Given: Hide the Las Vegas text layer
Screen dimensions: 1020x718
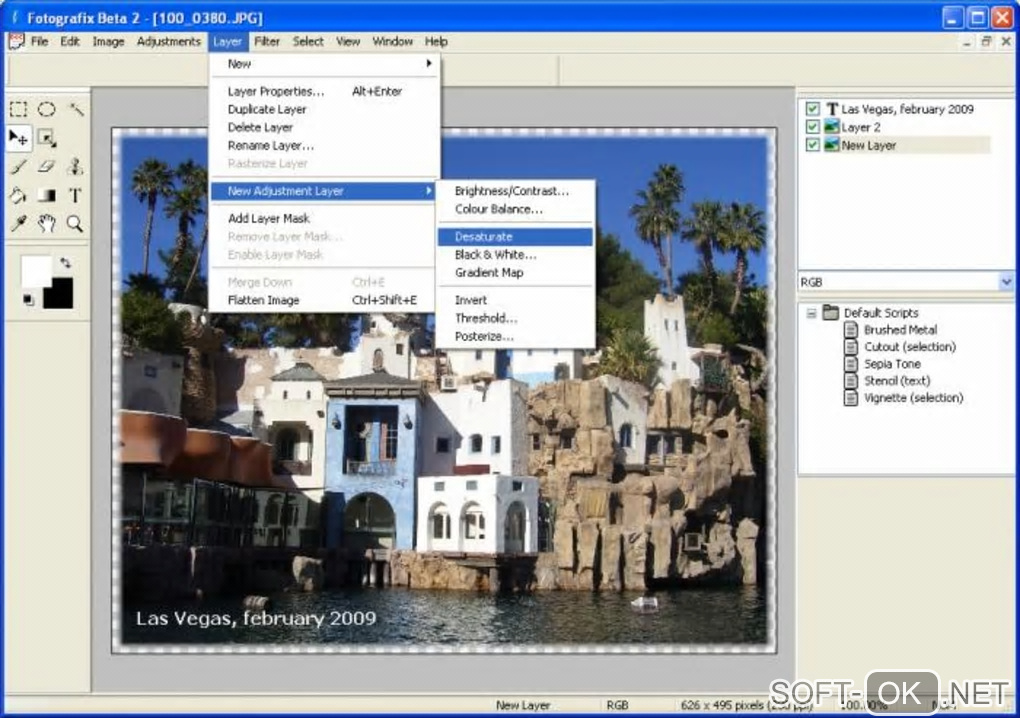Looking at the screenshot, I should tap(812, 109).
